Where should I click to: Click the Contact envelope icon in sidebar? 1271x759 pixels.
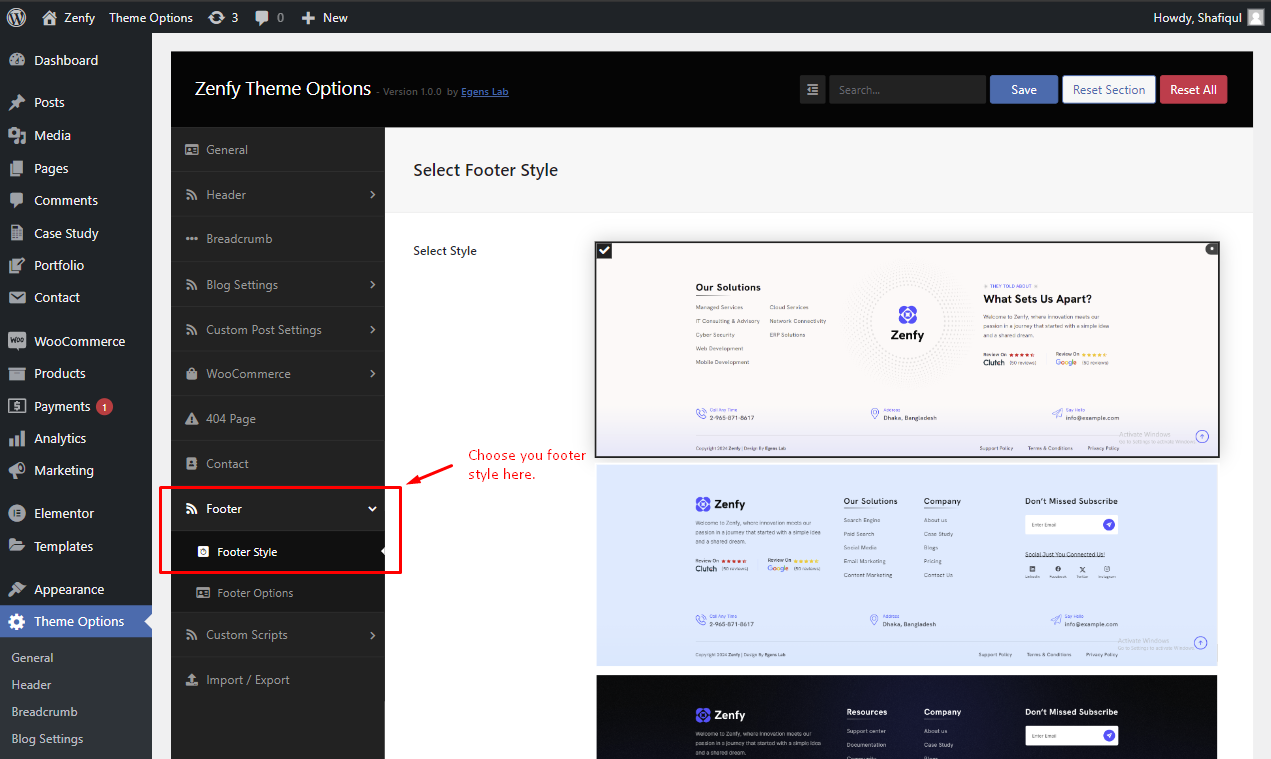(x=17, y=297)
